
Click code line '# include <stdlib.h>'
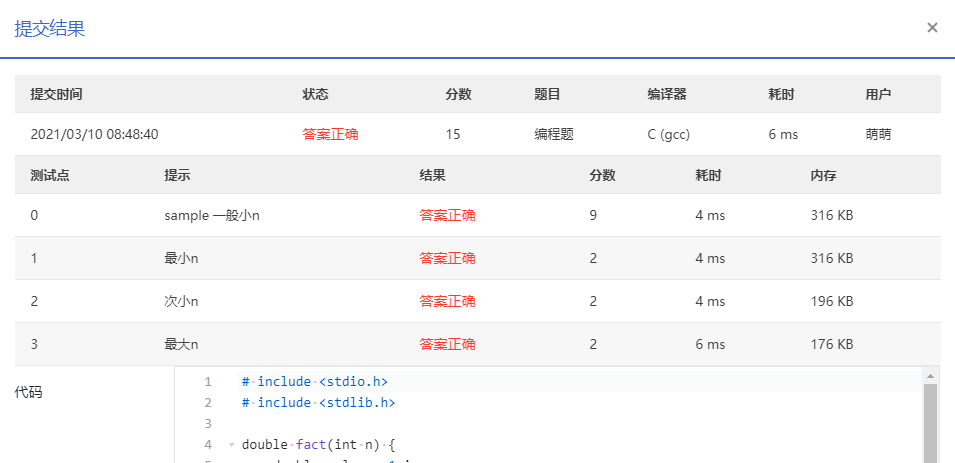(319, 403)
